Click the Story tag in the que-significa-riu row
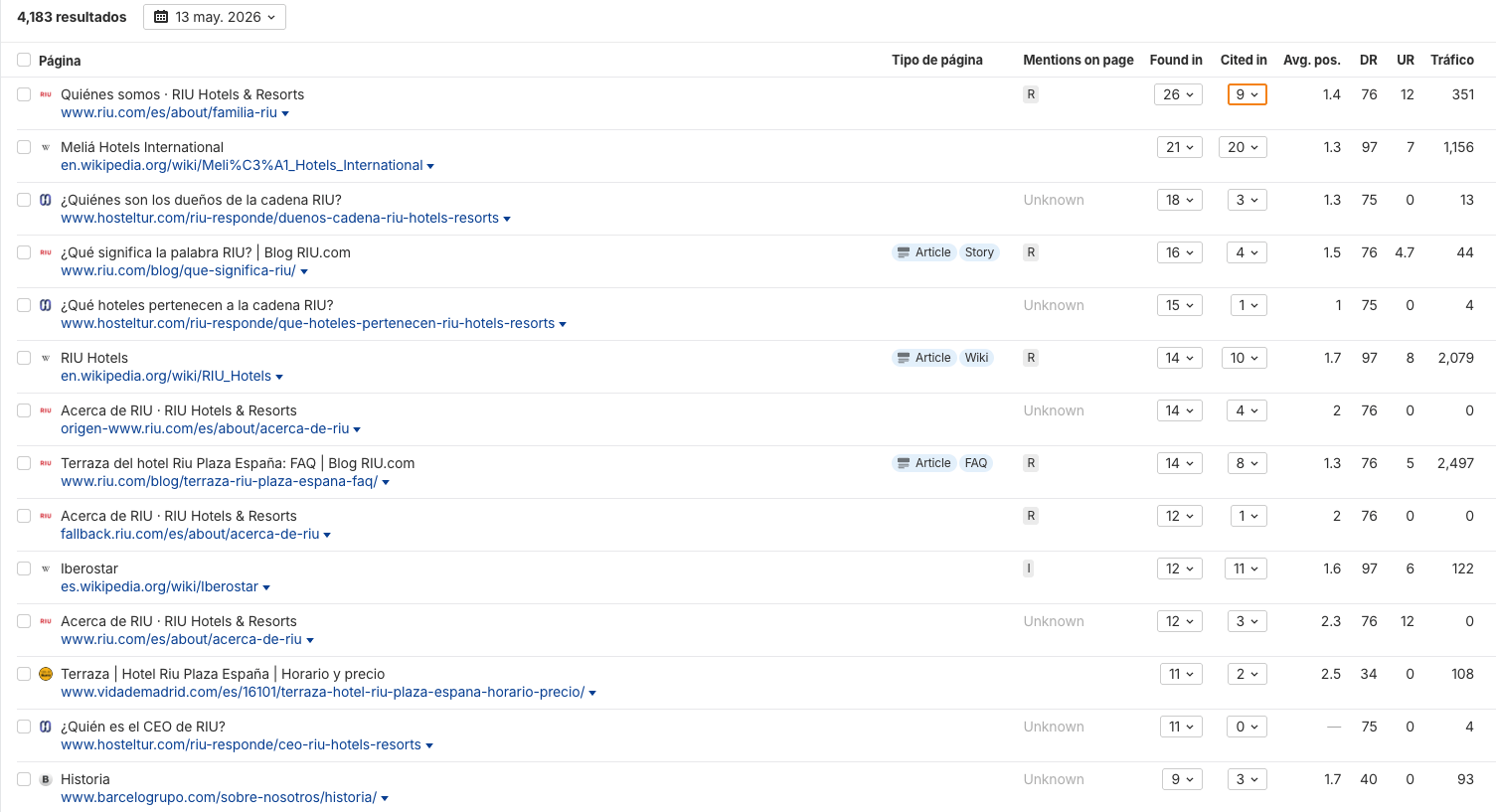Image resolution: width=1496 pixels, height=812 pixels. point(979,252)
